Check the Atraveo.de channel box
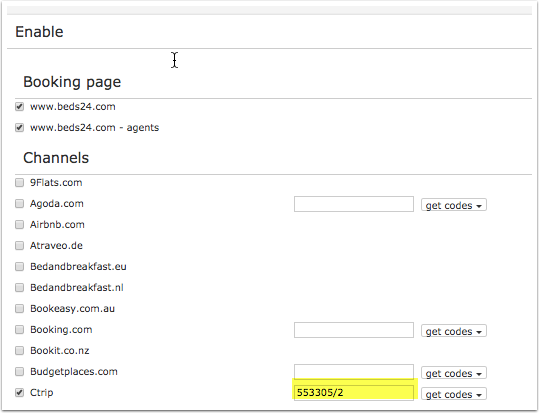539x413 pixels. click(x=20, y=246)
